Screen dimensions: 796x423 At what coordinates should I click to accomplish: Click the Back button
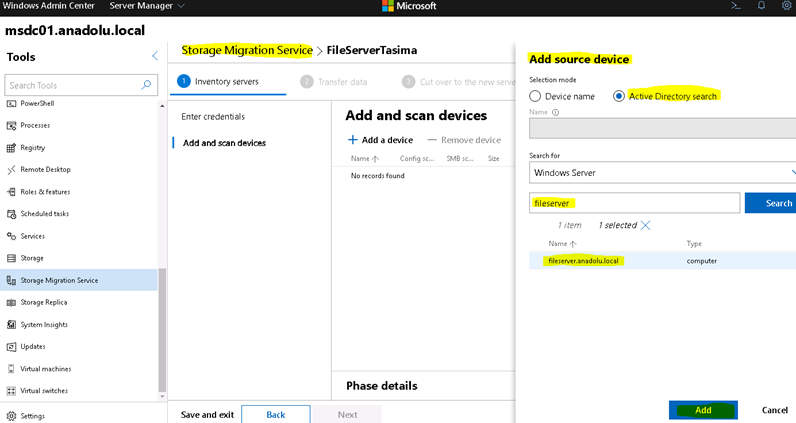click(x=276, y=414)
